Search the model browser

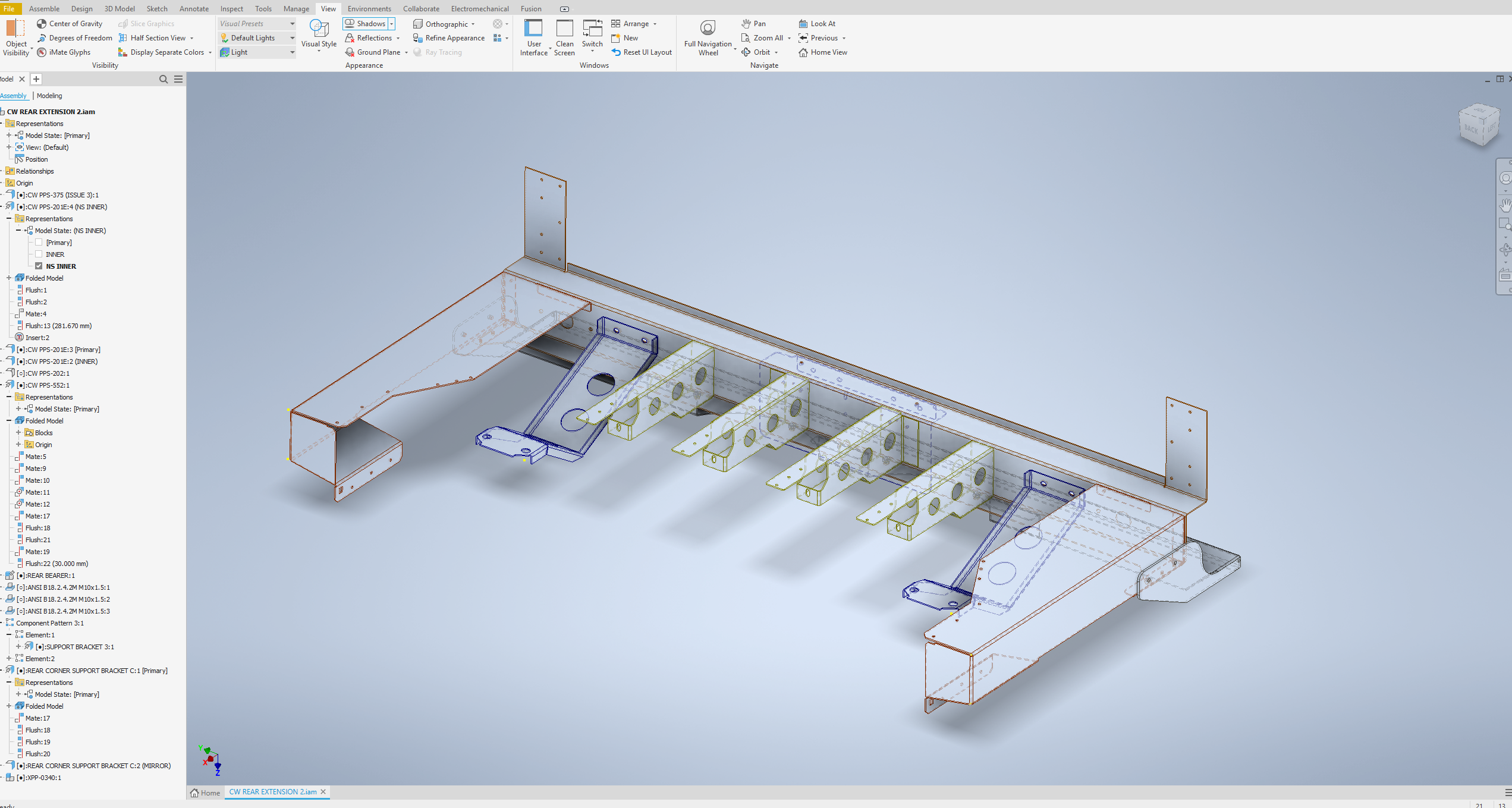pyautogui.click(x=164, y=79)
